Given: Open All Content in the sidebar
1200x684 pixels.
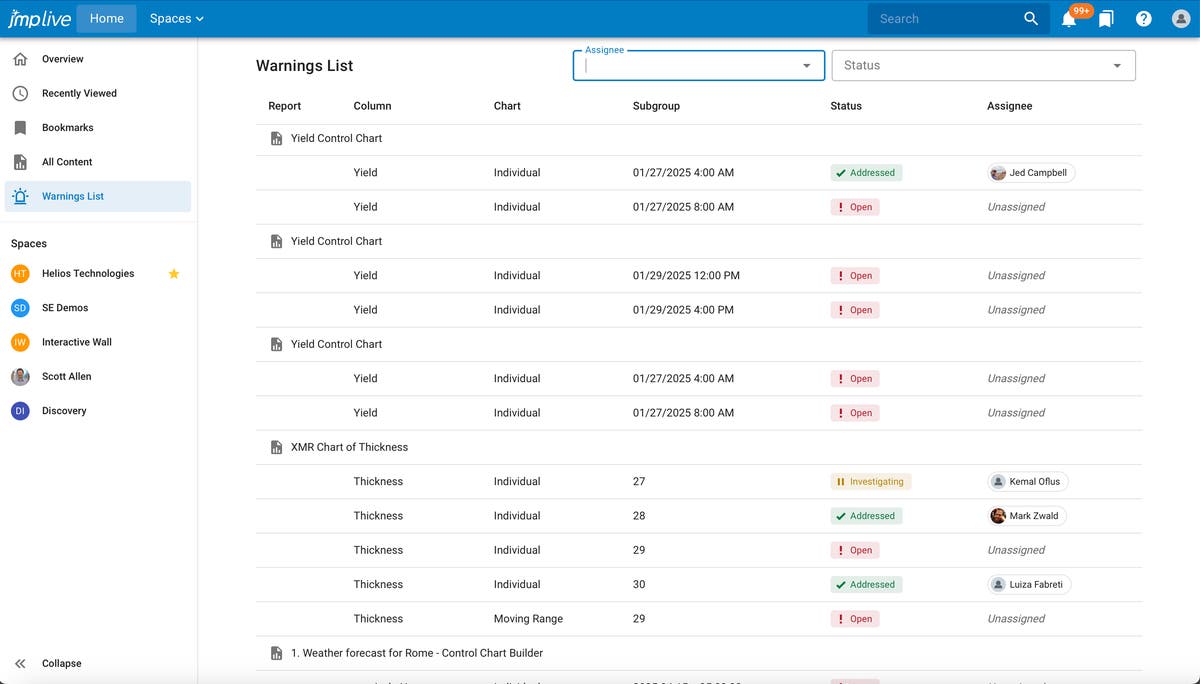Looking at the screenshot, I should tap(67, 162).
